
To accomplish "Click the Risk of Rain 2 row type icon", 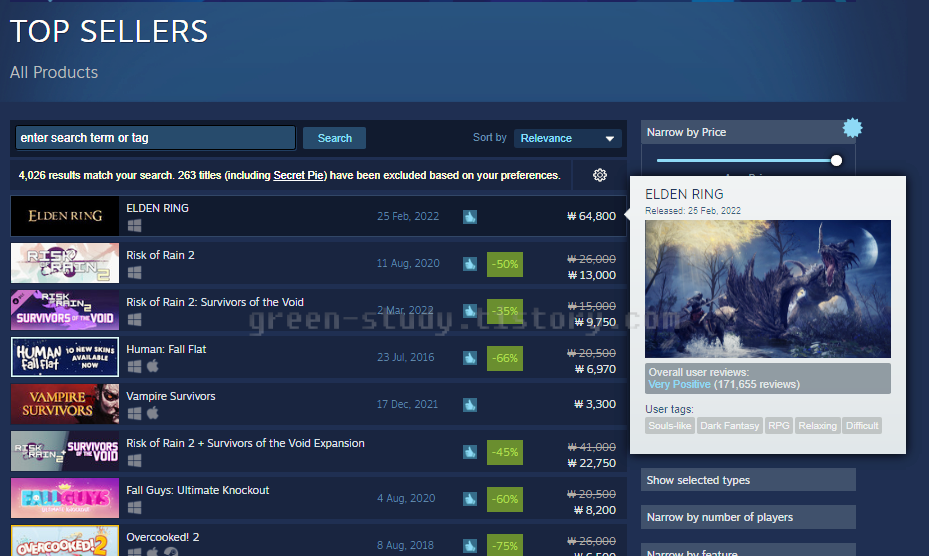I will point(470,264).
